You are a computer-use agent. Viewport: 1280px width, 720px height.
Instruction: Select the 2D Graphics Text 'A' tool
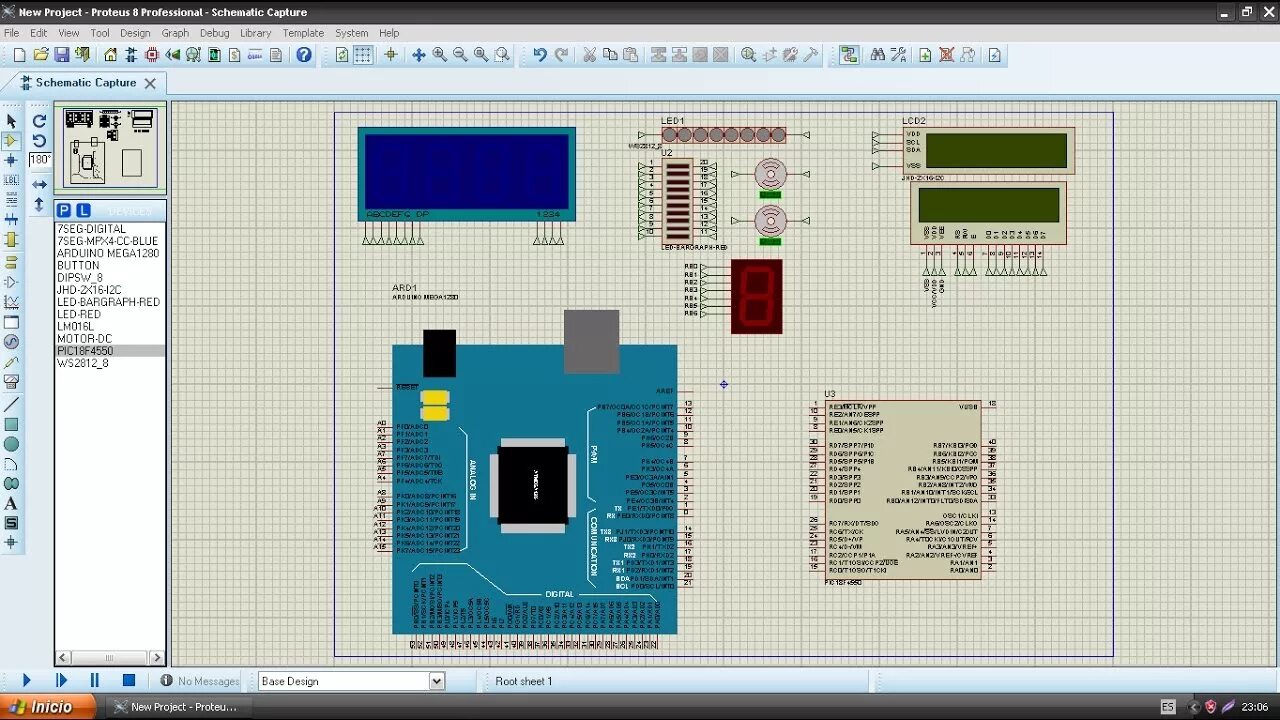tap(11, 503)
